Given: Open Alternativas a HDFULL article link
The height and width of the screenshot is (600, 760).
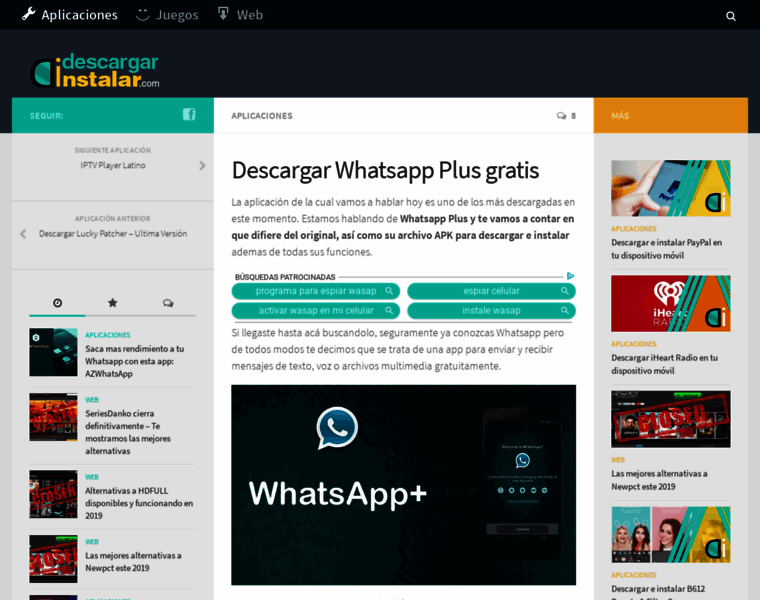Looking at the screenshot, I should 139,503.
